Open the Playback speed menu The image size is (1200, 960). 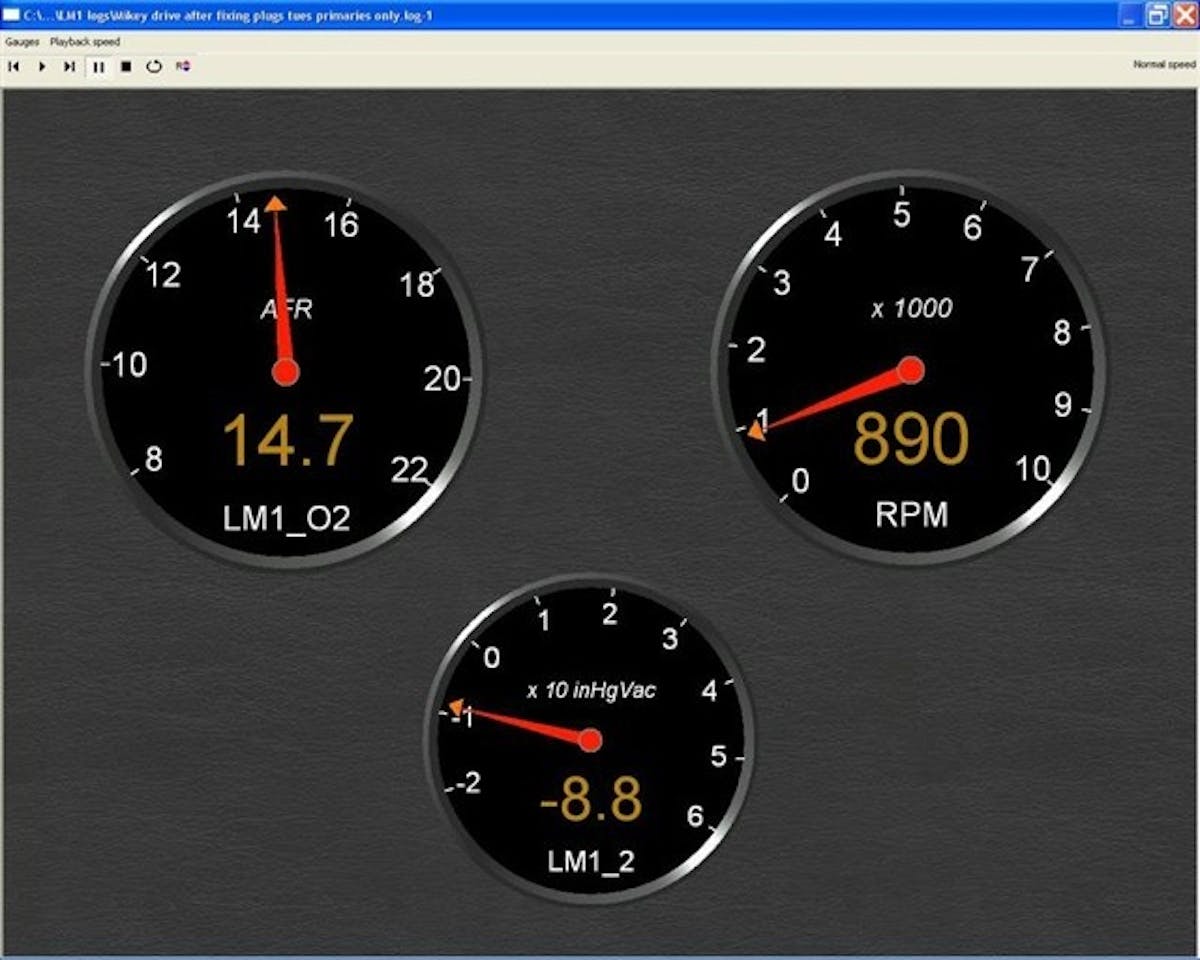tap(85, 42)
